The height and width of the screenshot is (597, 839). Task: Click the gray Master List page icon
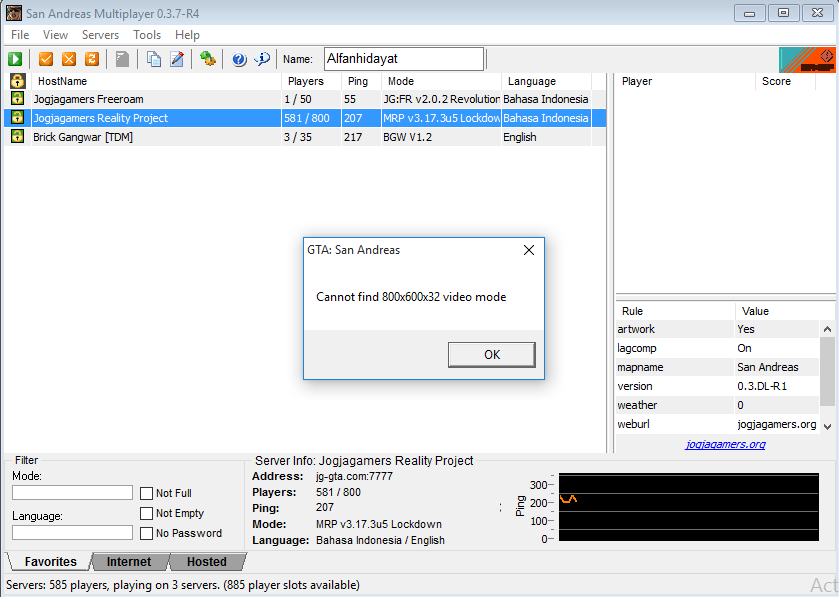click(123, 59)
